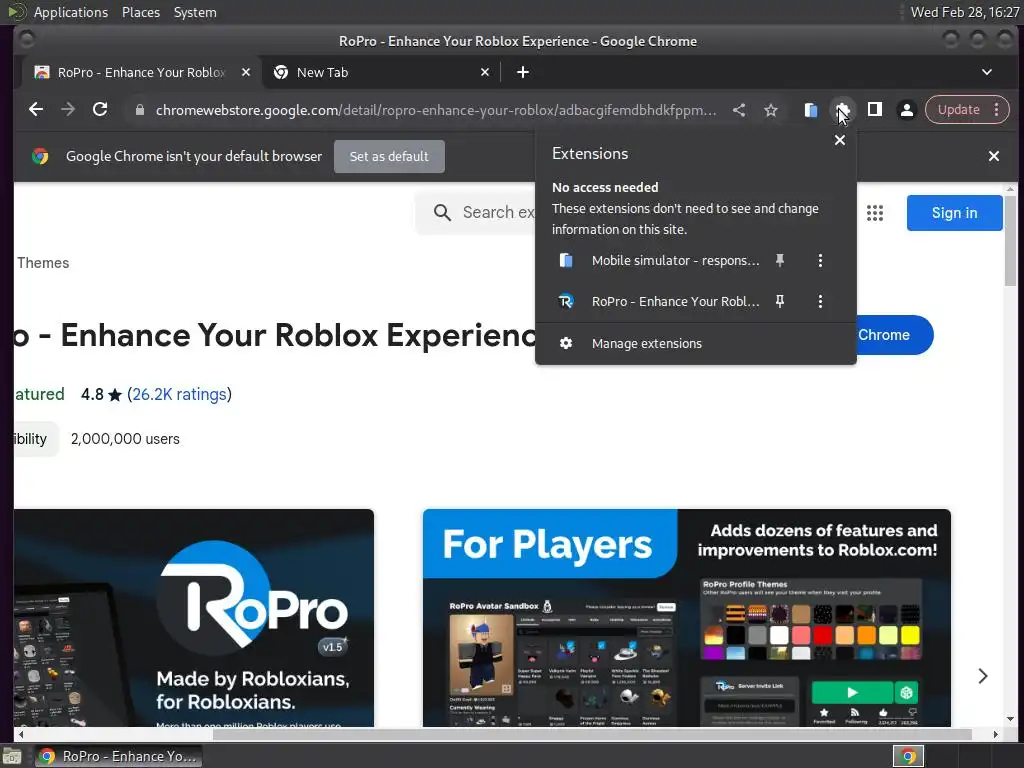The image size is (1024, 768).
Task: Click the search magnifier icon
Action: point(442,213)
